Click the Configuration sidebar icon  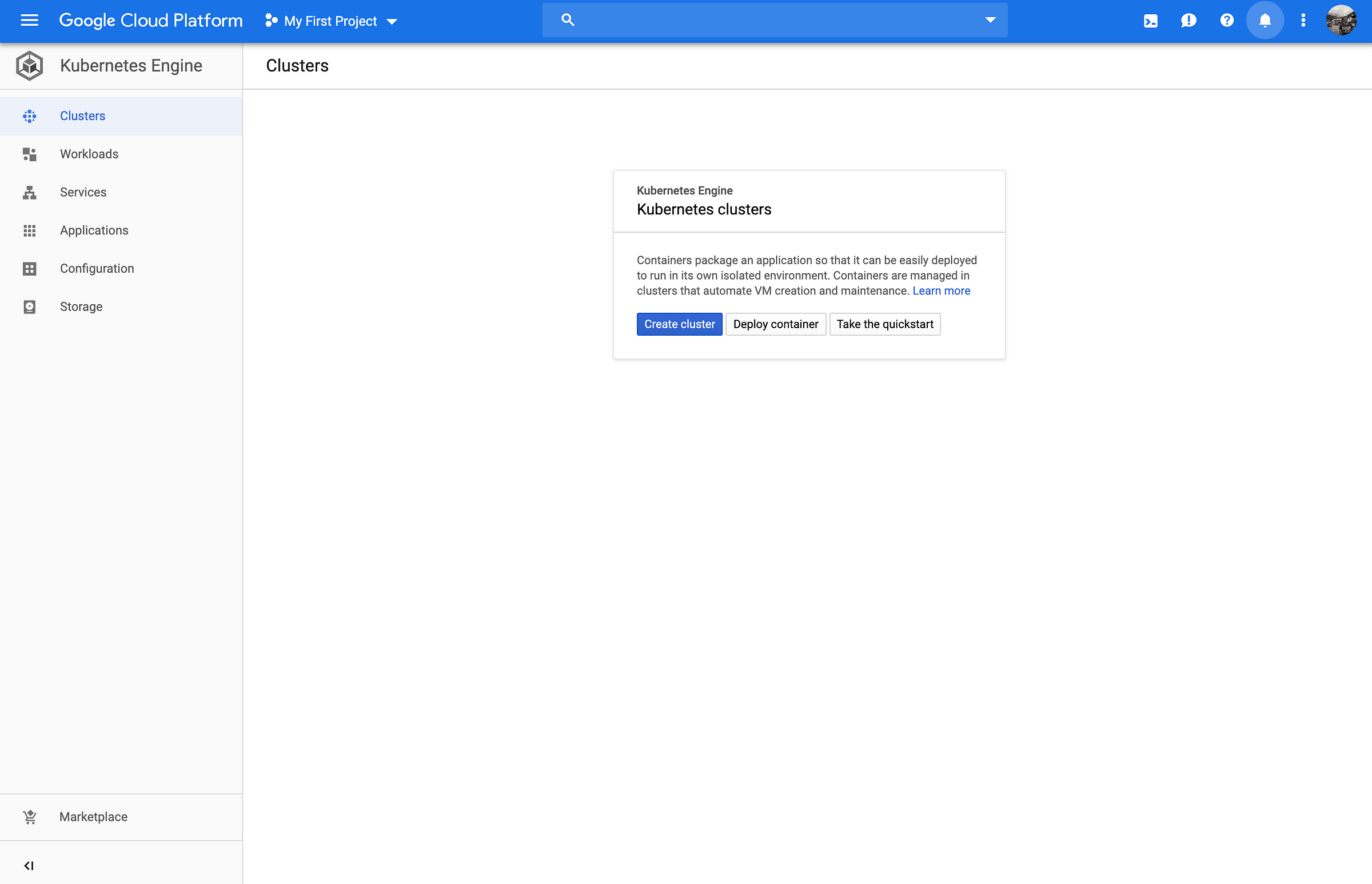point(29,269)
